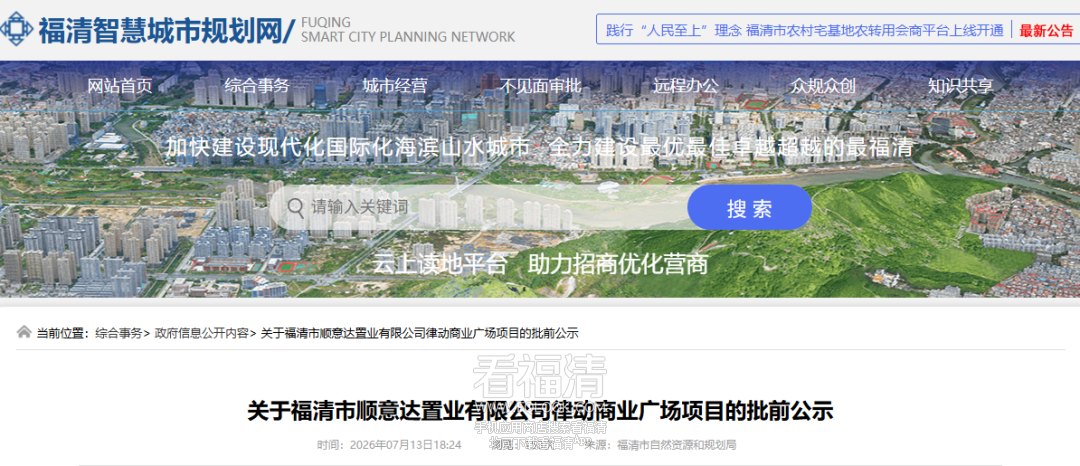Click the FUQING SMART CITY PLANNING NETWORK subtitle
The width and height of the screenshot is (1080, 466).
pos(408,30)
